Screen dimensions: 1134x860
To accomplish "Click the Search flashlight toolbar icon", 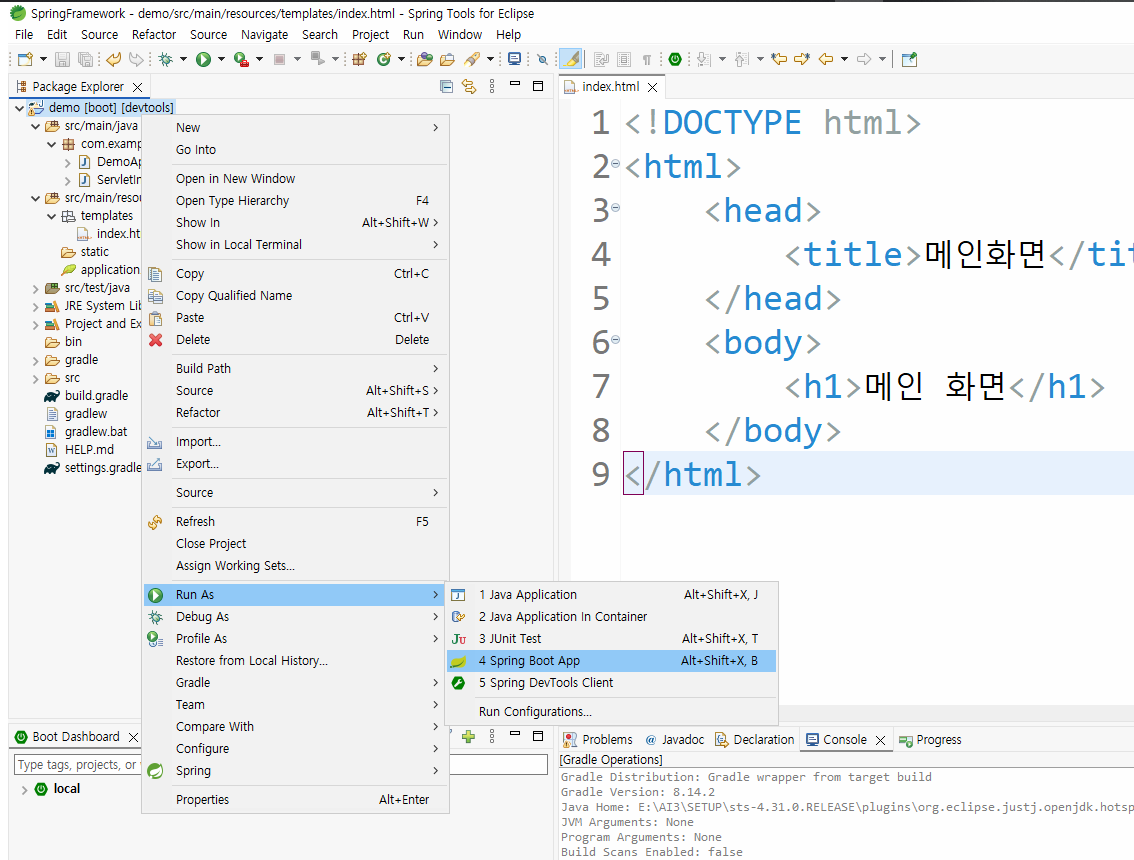I will click(472, 59).
